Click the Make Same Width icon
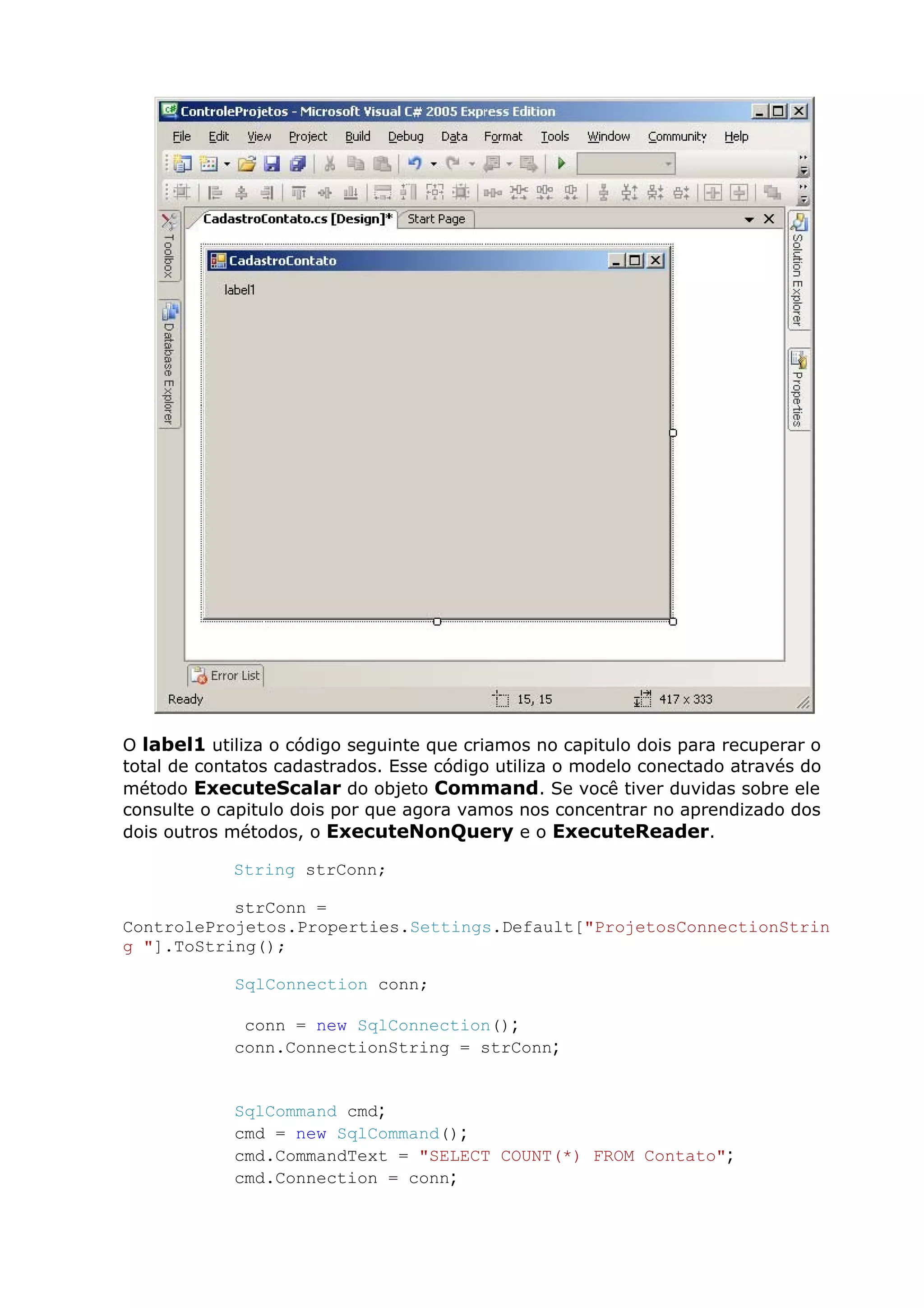This screenshot has width=924, height=1308. pyautogui.click(x=383, y=193)
